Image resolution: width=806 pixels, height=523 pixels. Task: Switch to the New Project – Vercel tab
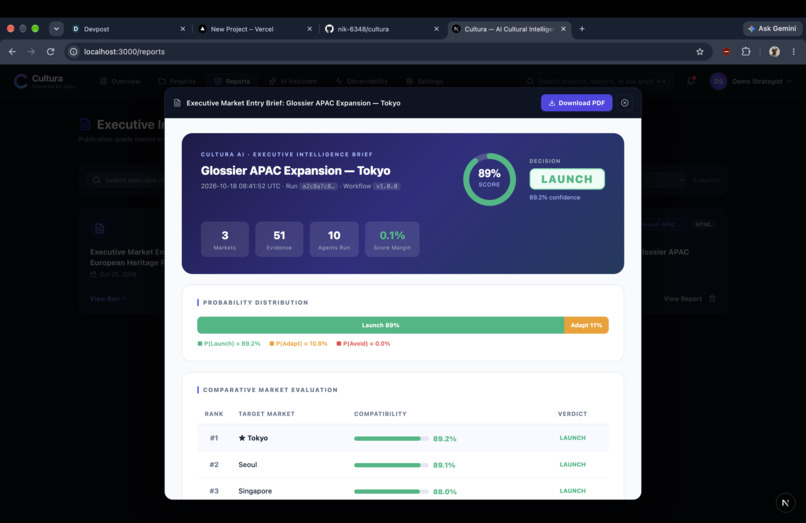[255, 29]
